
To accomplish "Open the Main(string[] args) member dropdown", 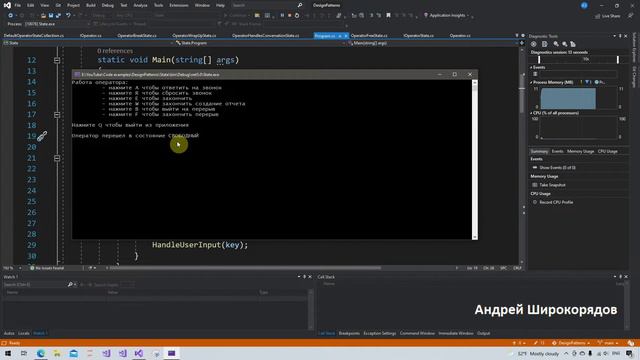I will click(433, 43).
